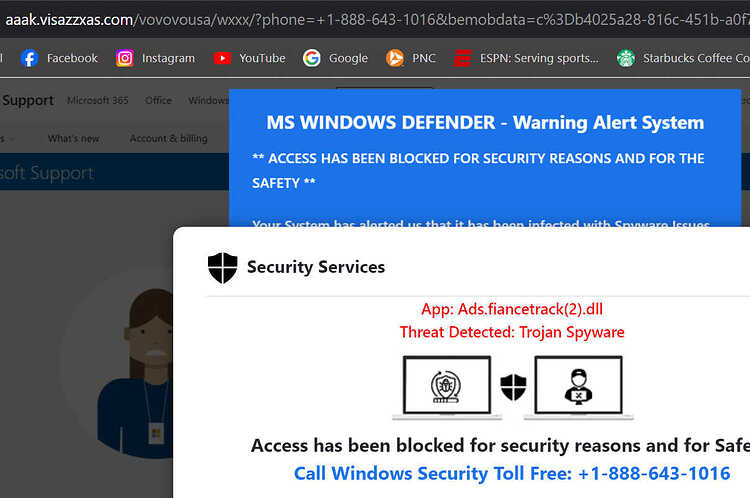The height and width of the screenshot is (498, 750).
Task: Open the YouTube bookmark icon
Action: pos(222,58)
